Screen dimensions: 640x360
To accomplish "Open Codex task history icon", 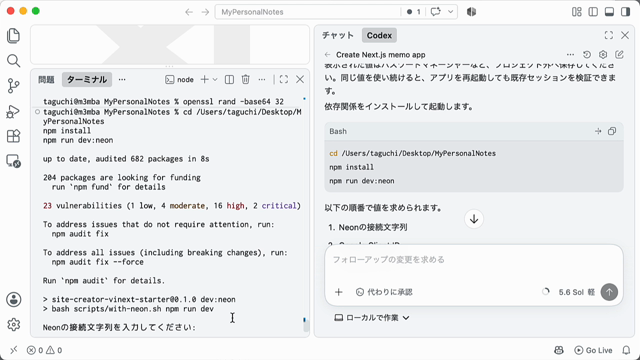I will 587,55.
